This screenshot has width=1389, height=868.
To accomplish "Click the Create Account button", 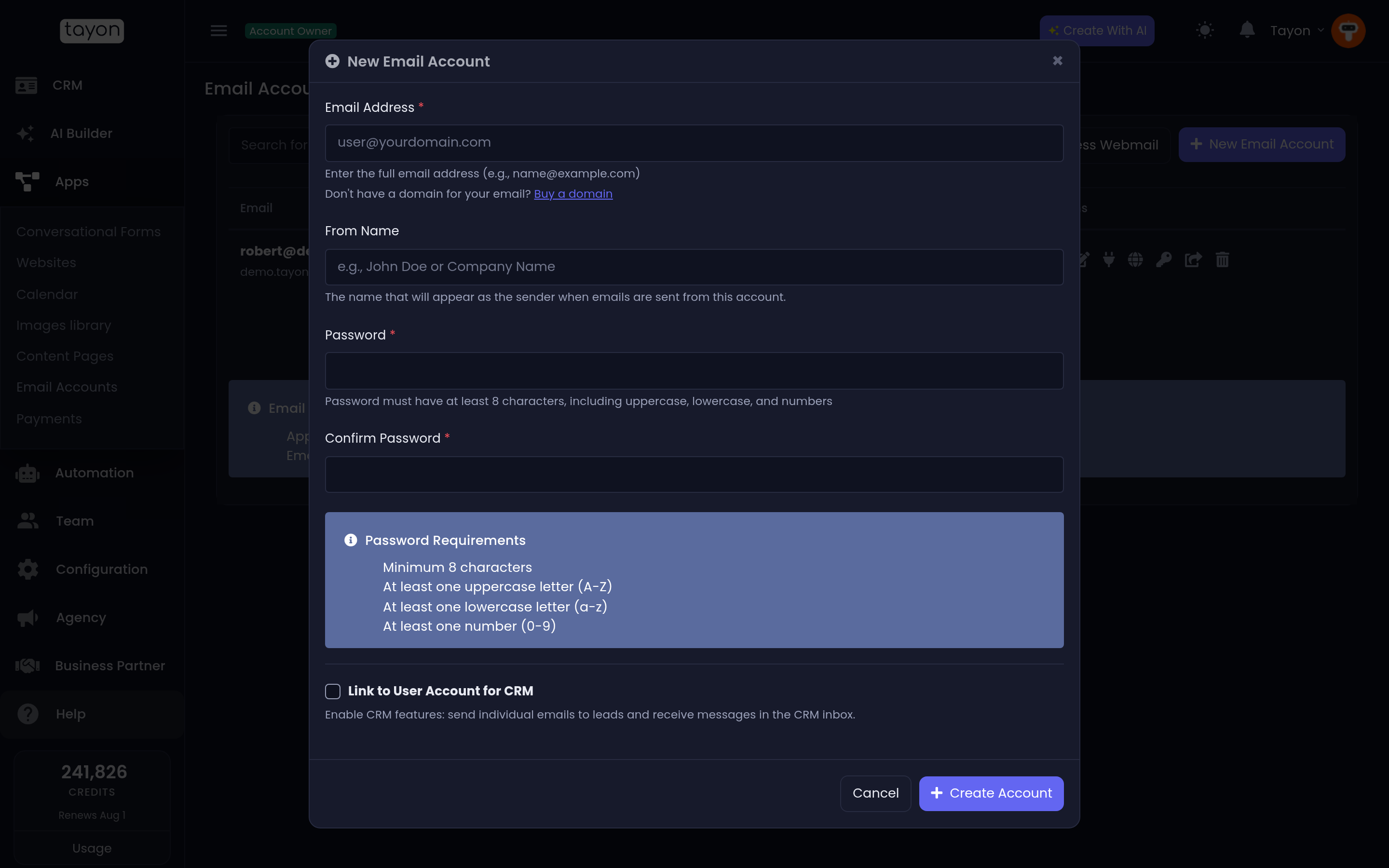I will pyautogui.click(x=991, y=793).
